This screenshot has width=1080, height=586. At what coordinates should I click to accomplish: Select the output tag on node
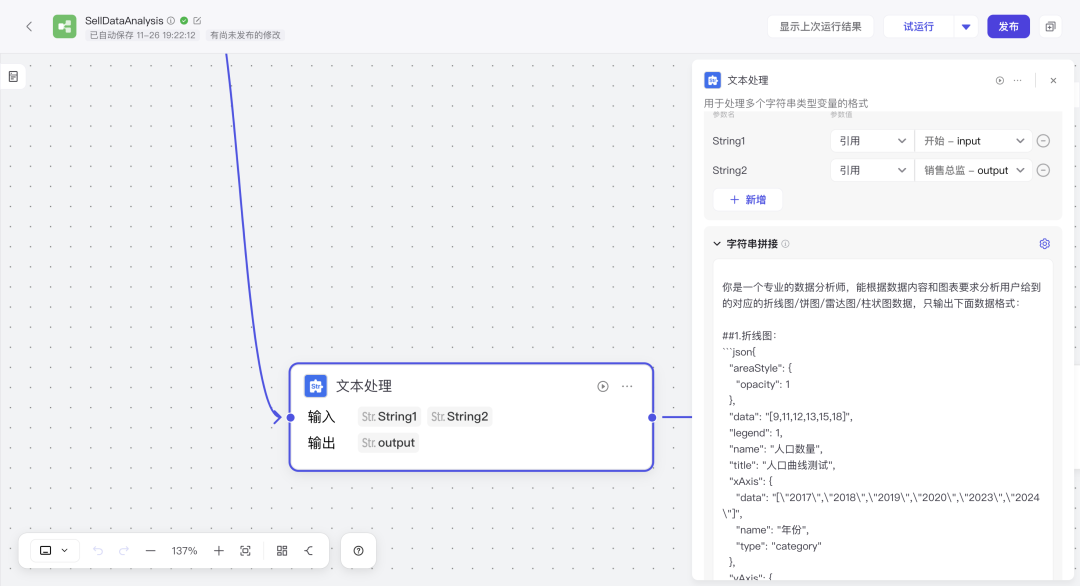click(388, 443)
